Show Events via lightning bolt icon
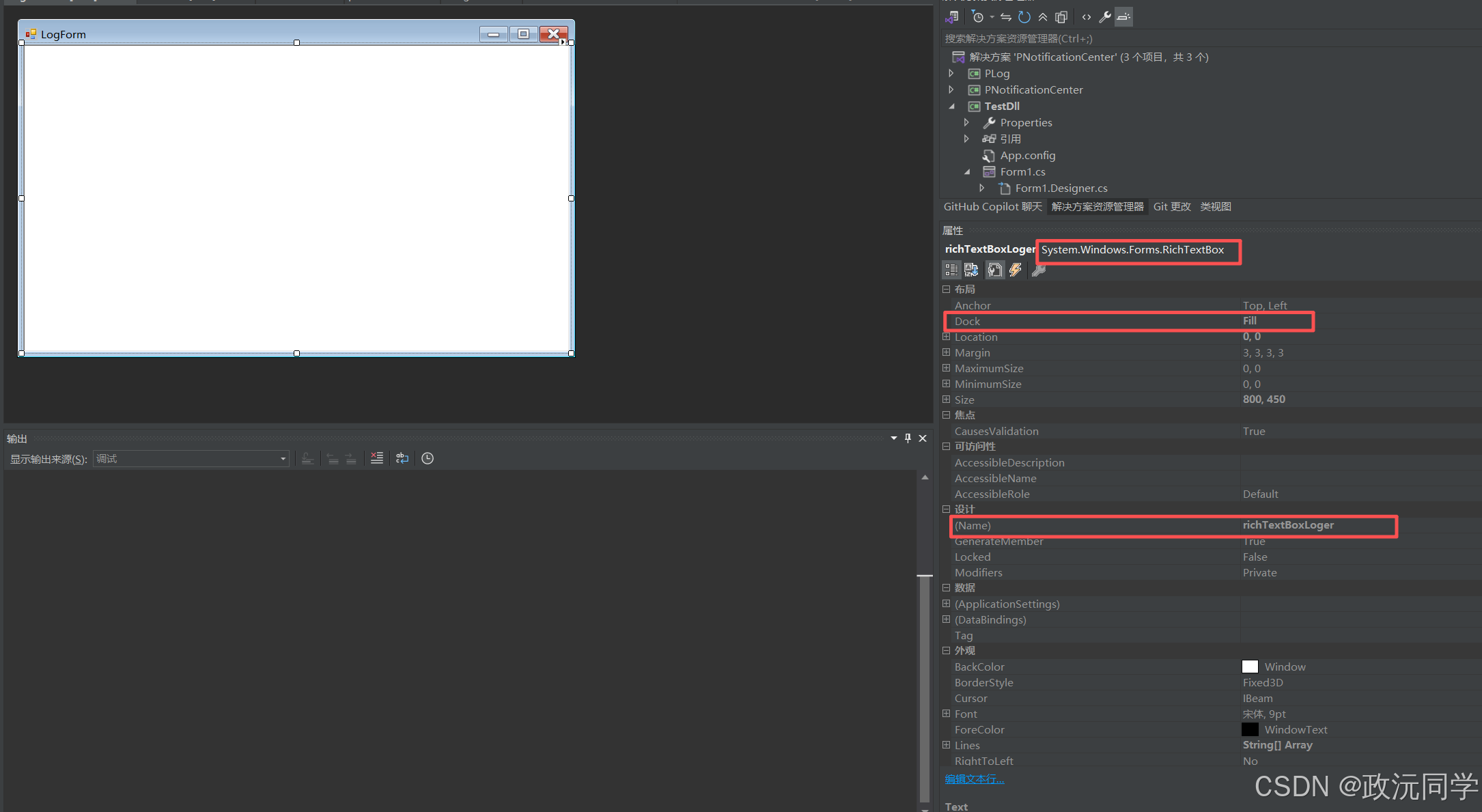This screenshot has width=1482, height=812. (1016, 270)
